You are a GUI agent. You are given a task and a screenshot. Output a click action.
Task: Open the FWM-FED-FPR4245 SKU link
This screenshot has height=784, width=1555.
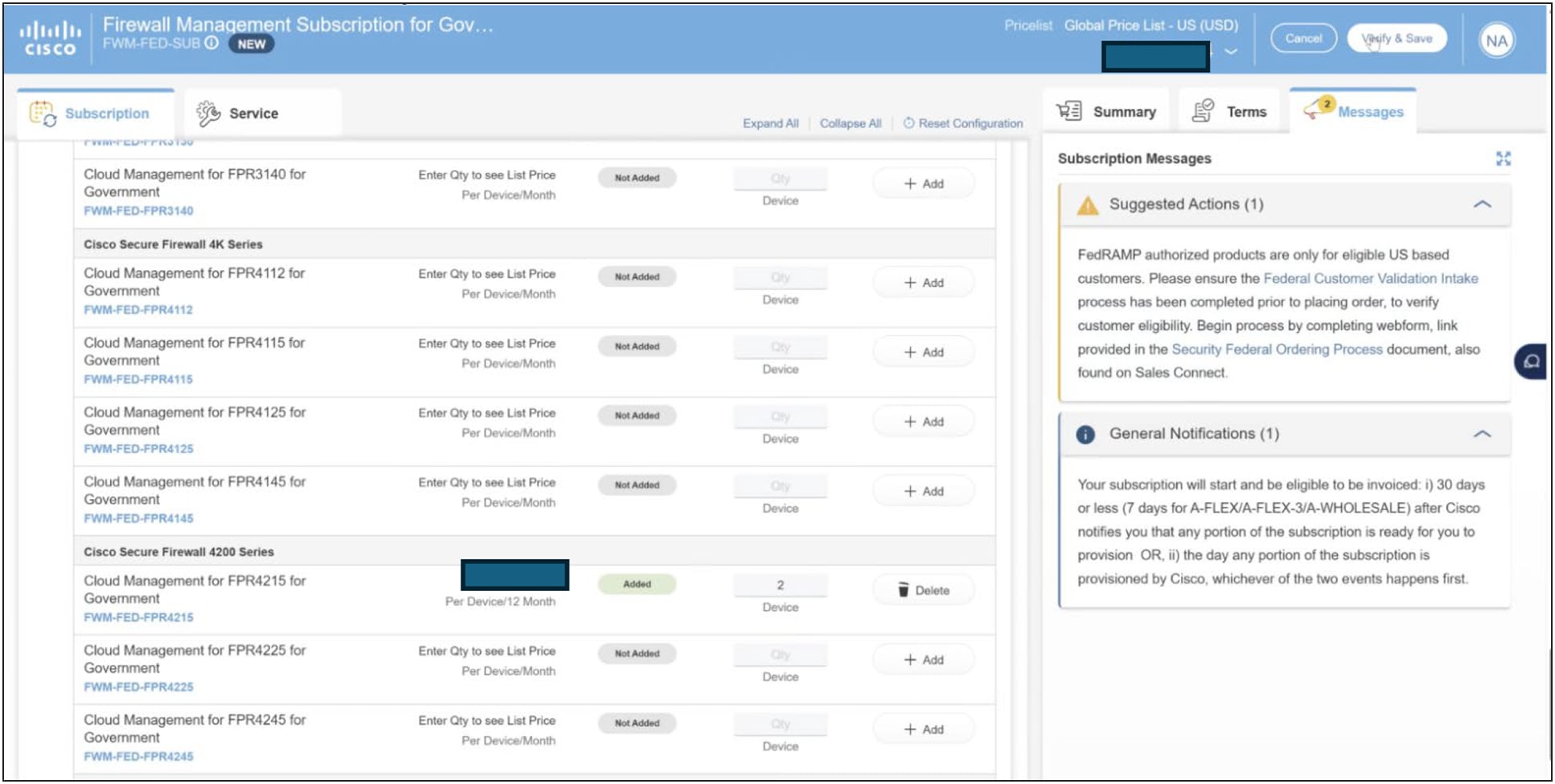pos(139,757)
